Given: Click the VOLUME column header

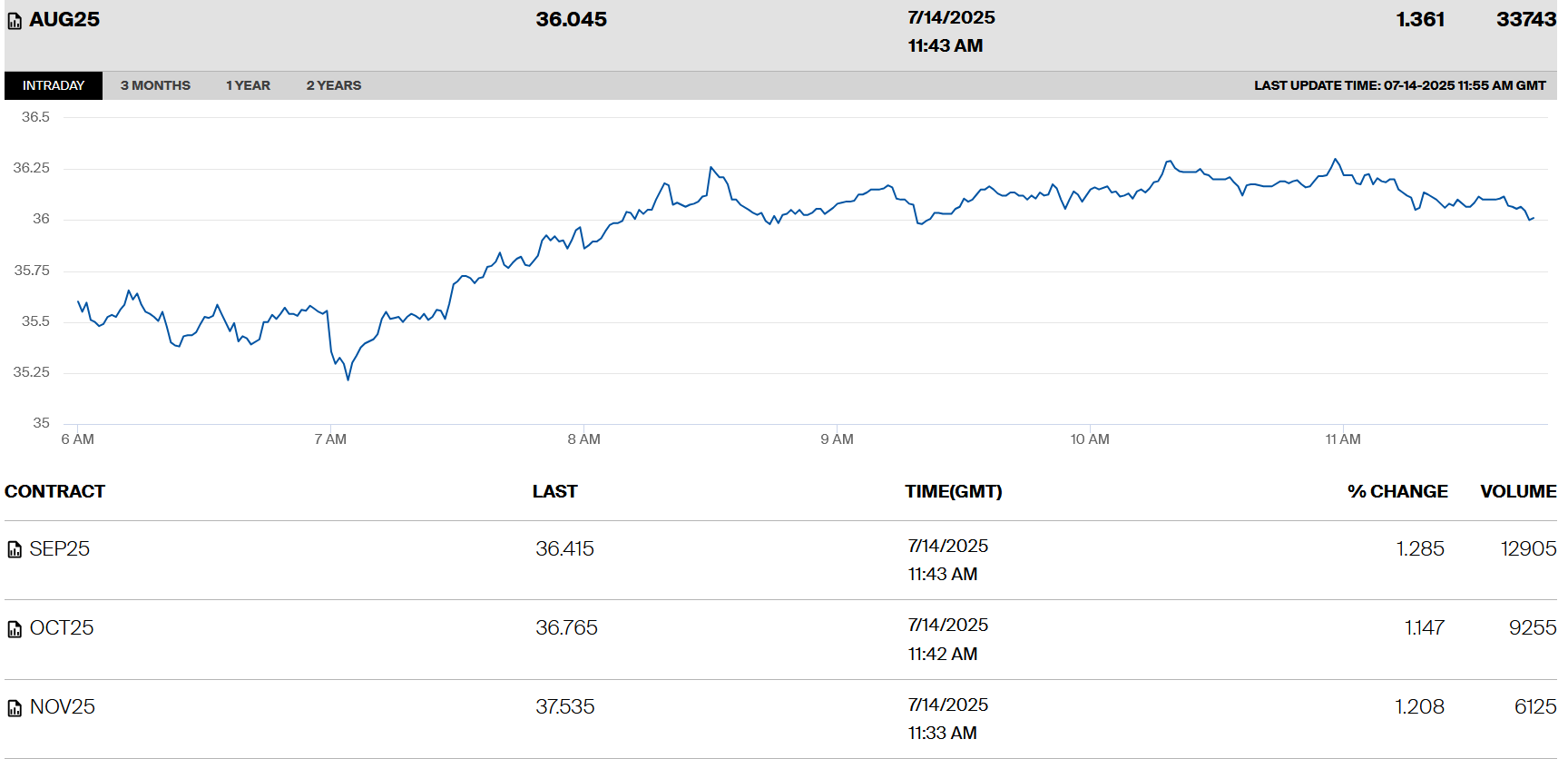Looking at the screenshot, I should pos(1518,491).
